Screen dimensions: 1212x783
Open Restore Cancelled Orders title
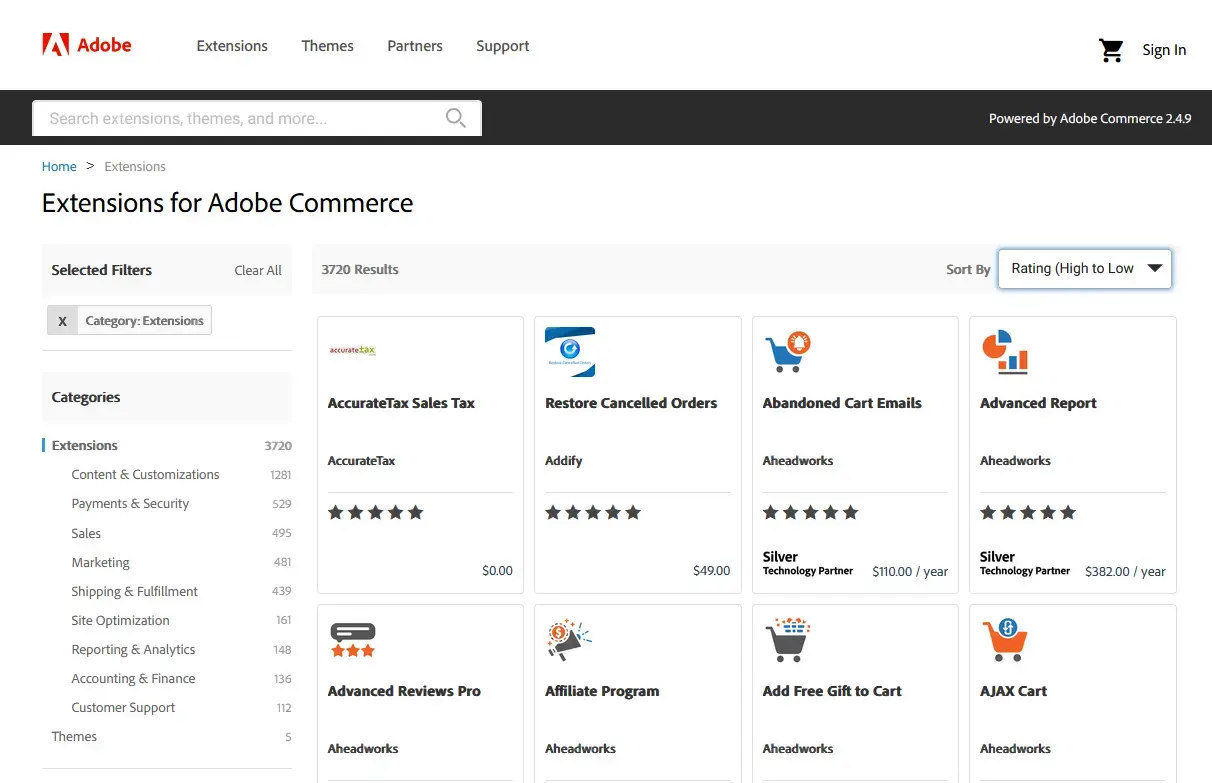point(631,403)
